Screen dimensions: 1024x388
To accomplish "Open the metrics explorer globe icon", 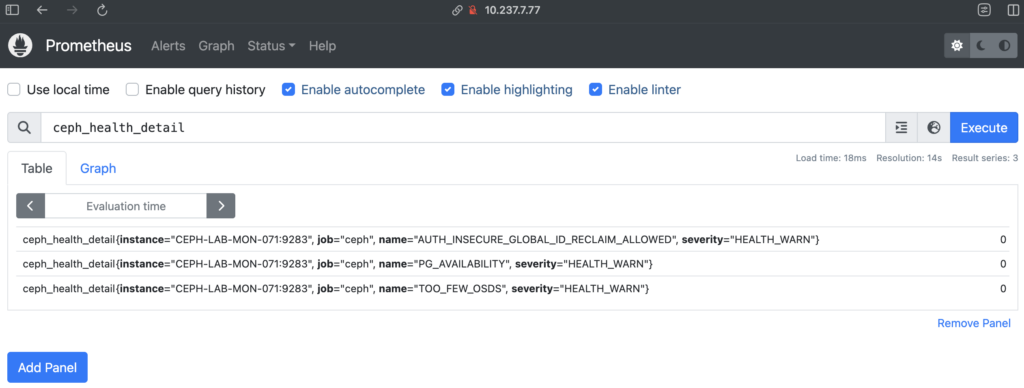I will [934, 127].
